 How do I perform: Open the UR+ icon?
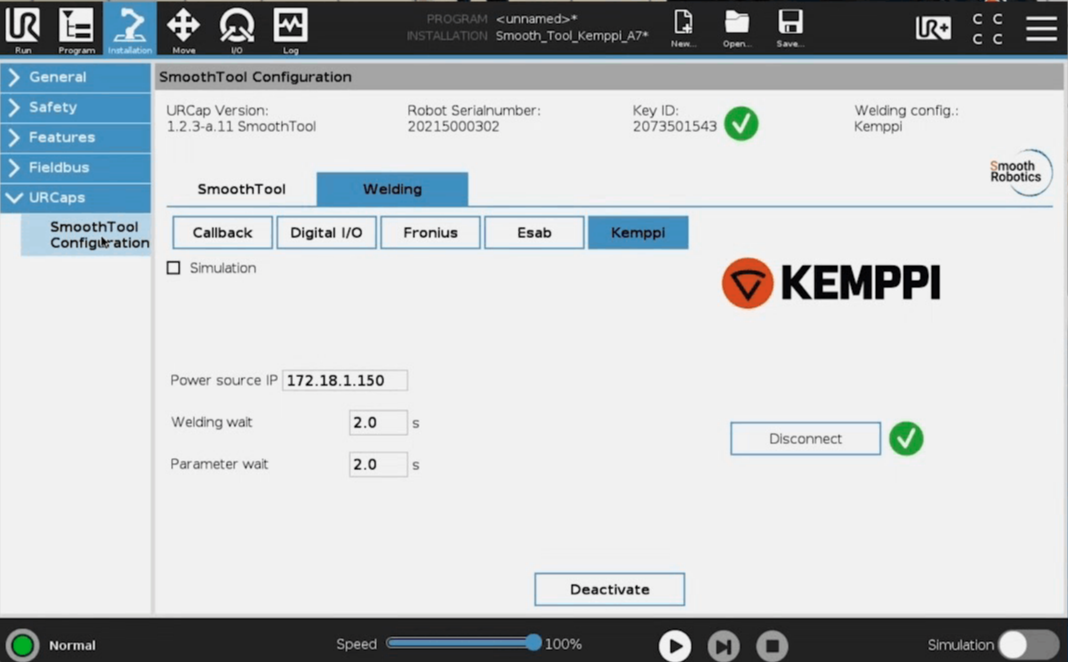pos(933,28)
